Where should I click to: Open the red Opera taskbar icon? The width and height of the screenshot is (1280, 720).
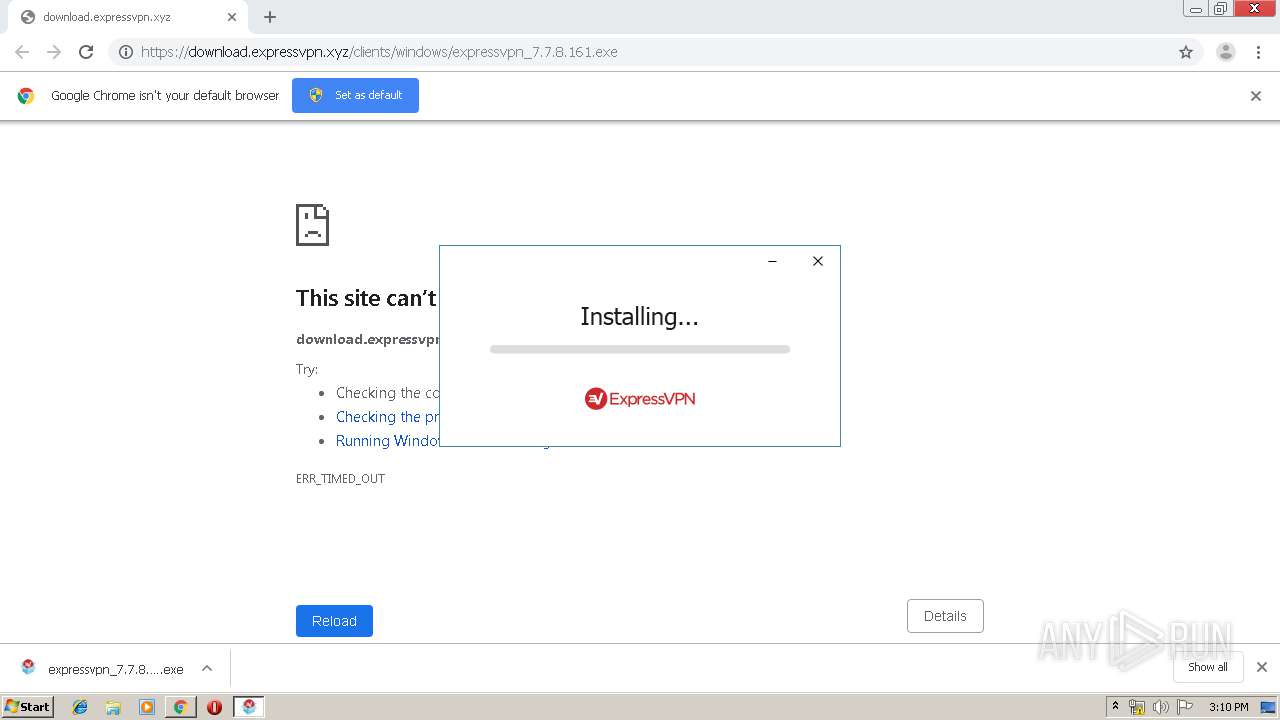pyautogui.click(x=214, y=707)
